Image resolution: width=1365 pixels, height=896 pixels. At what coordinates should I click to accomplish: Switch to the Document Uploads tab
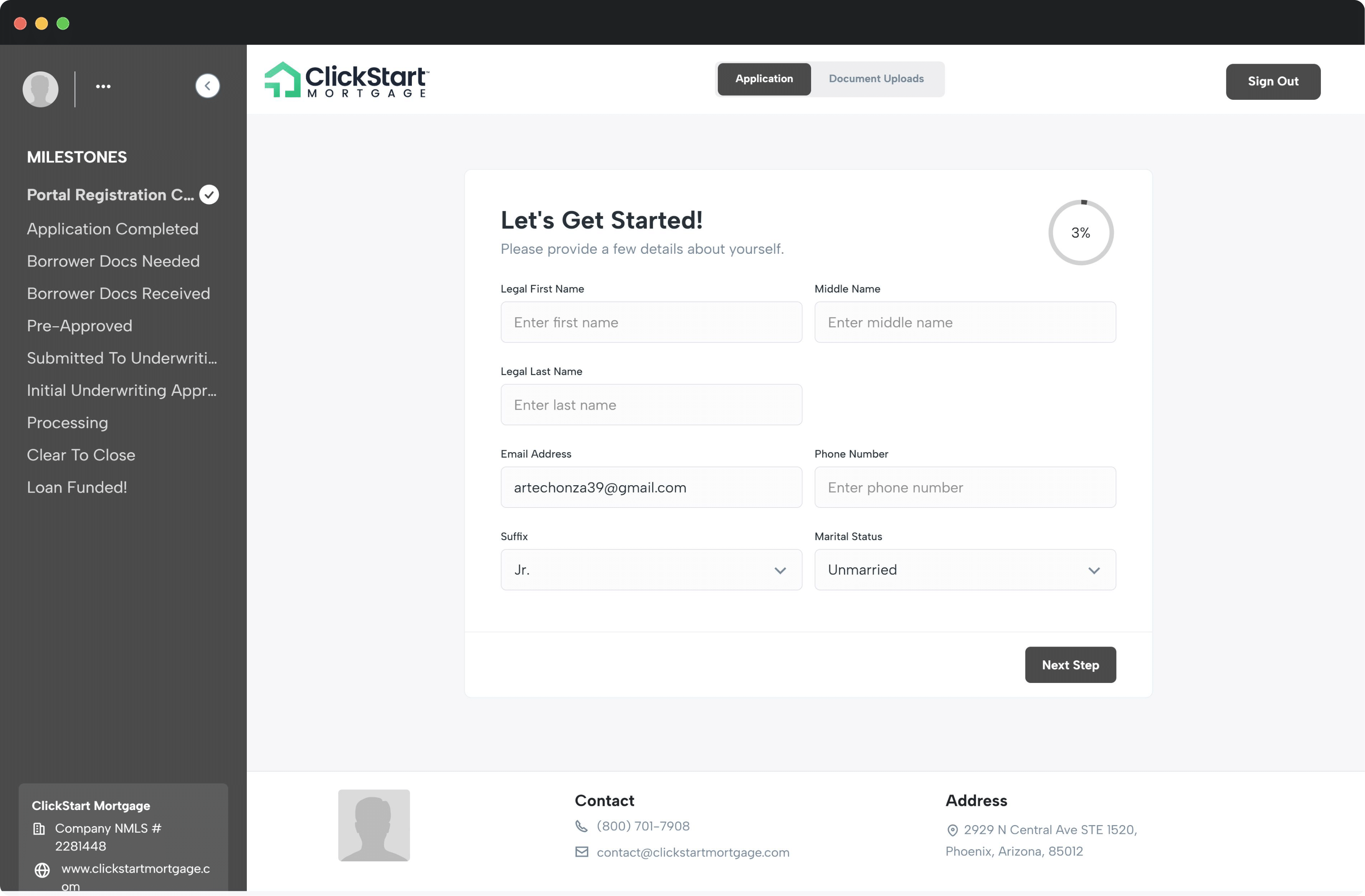(876, 79)
